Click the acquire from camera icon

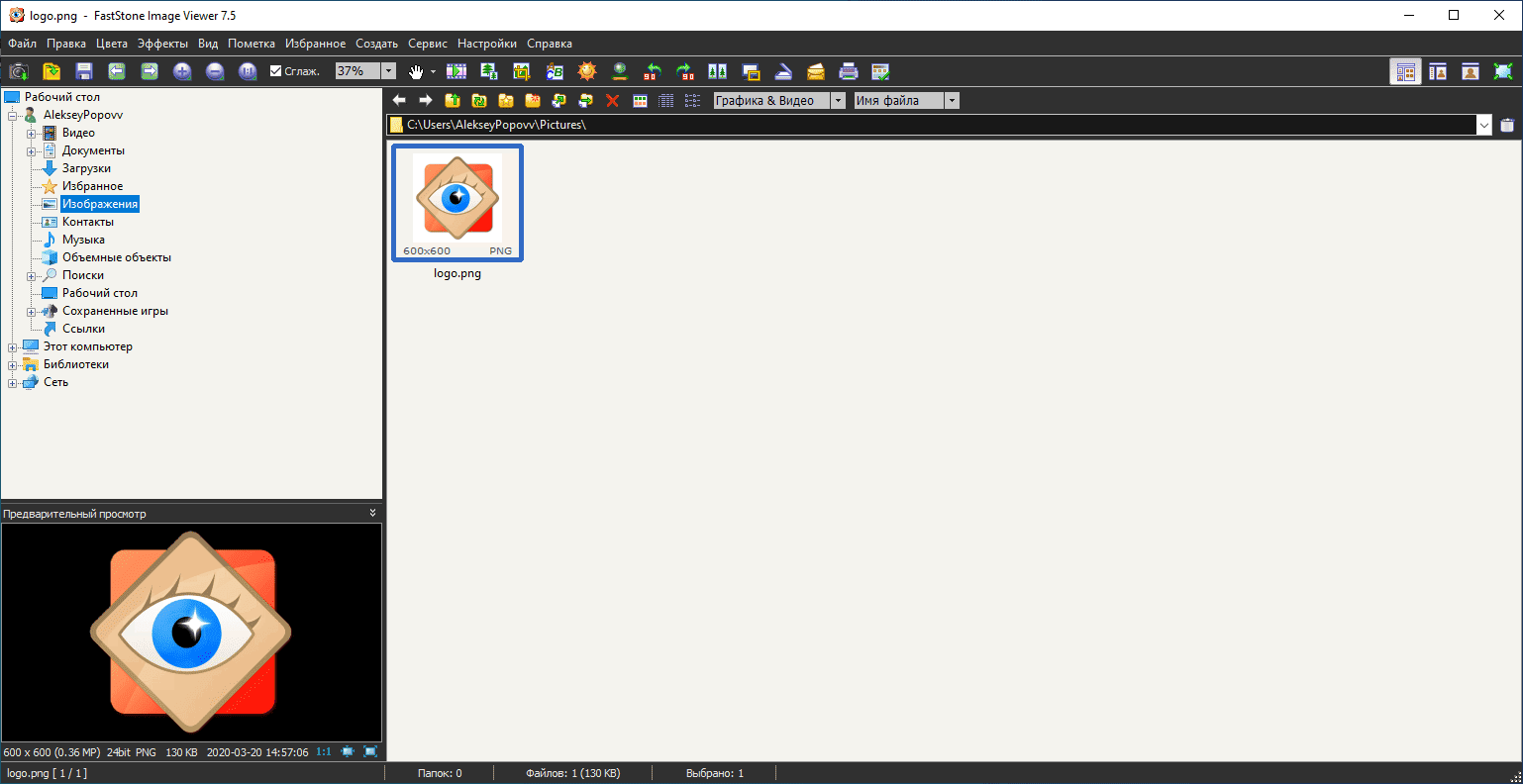coord(19,71)
